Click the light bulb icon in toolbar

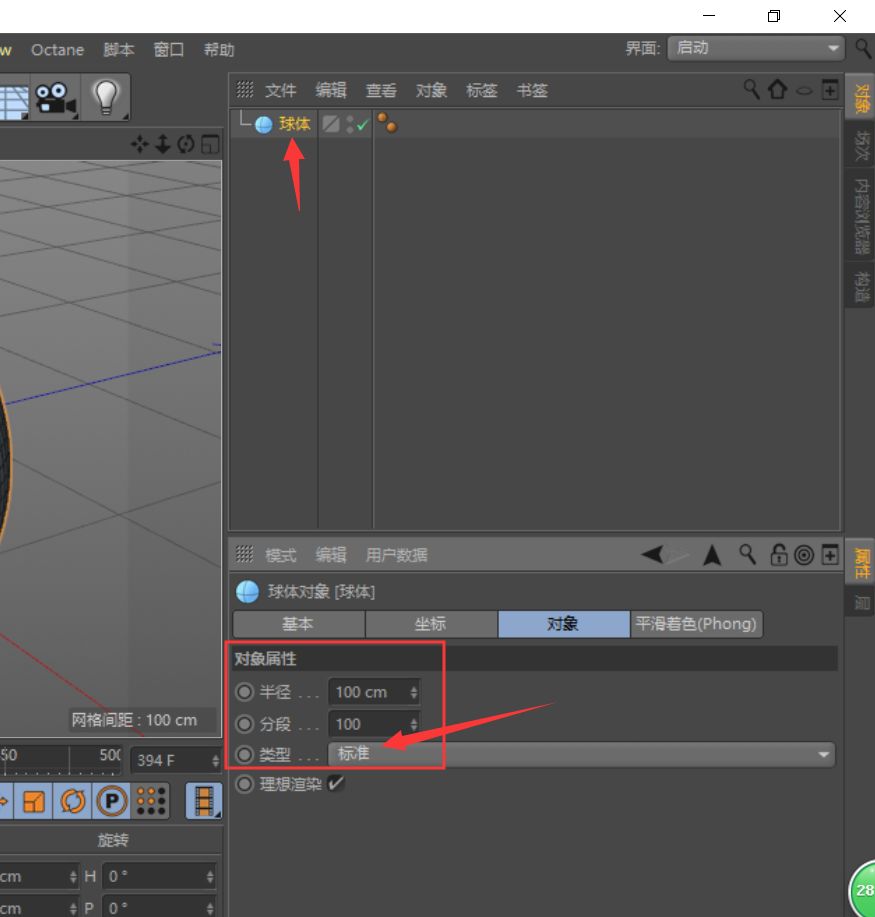(x=106, y=96)
